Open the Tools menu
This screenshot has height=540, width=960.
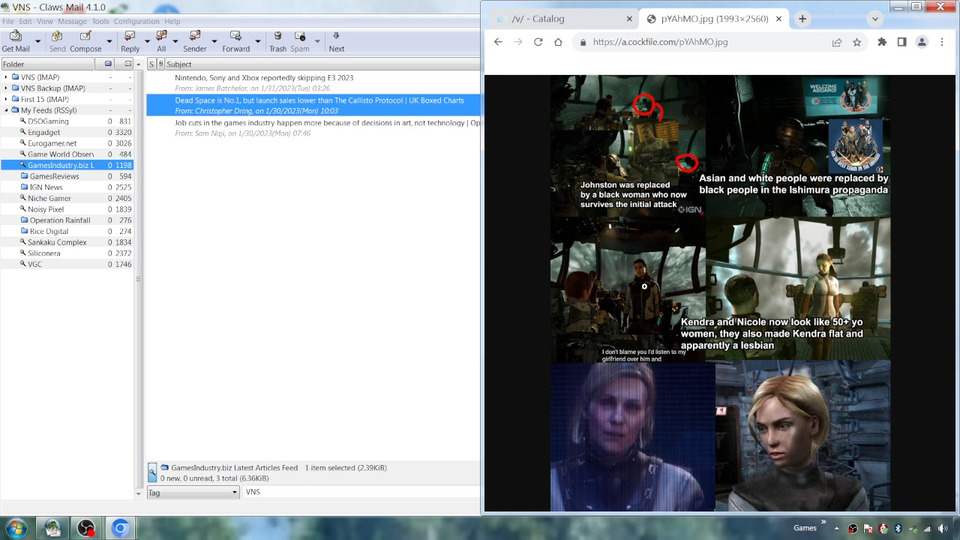[x=100, y=21]
